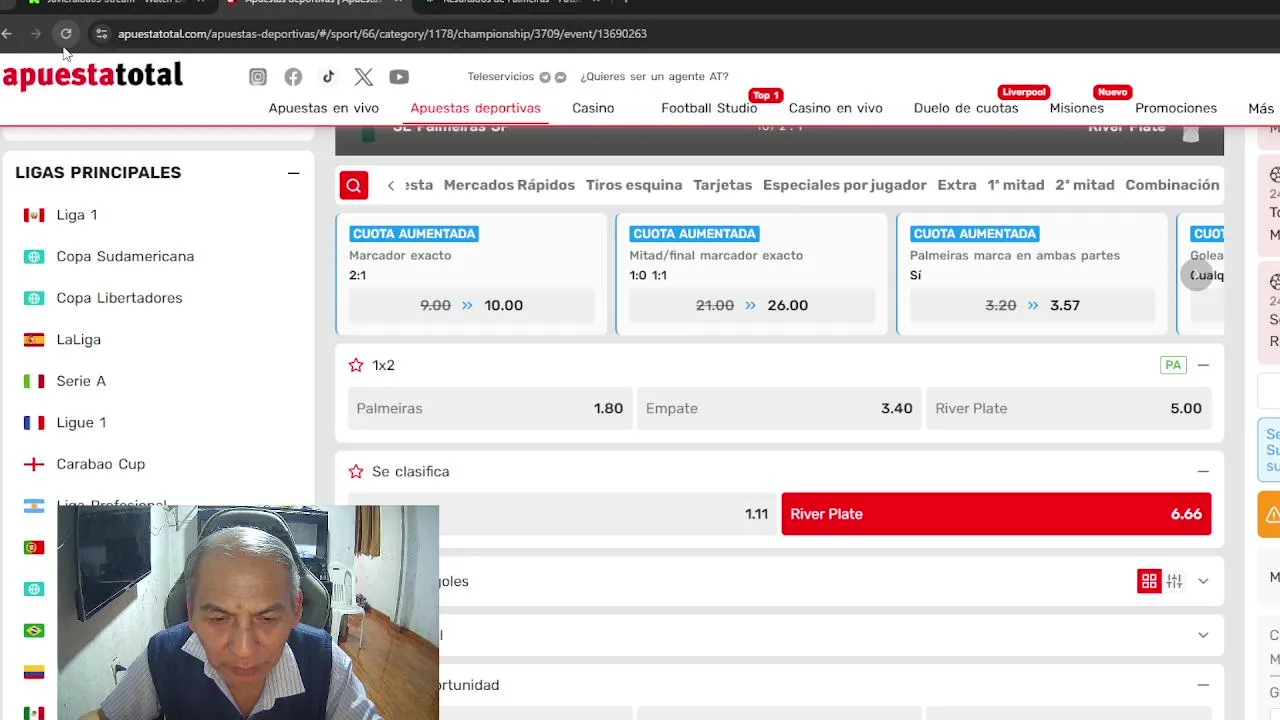Select the Apuestas deportivas menu
Image resolution: width=1280 pixels, height=720 pixels.
(475, 108)
